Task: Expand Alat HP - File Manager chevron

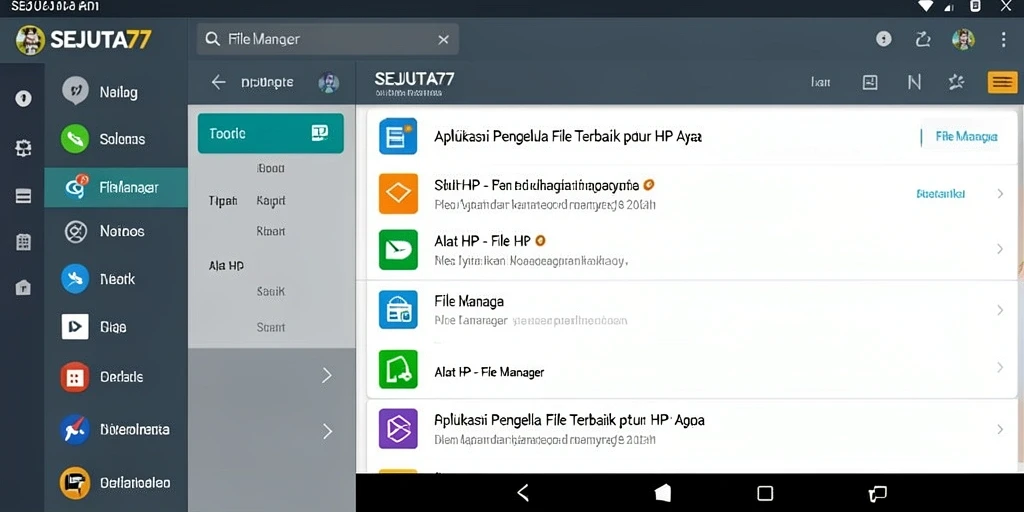Action: [x=999, y=367]
